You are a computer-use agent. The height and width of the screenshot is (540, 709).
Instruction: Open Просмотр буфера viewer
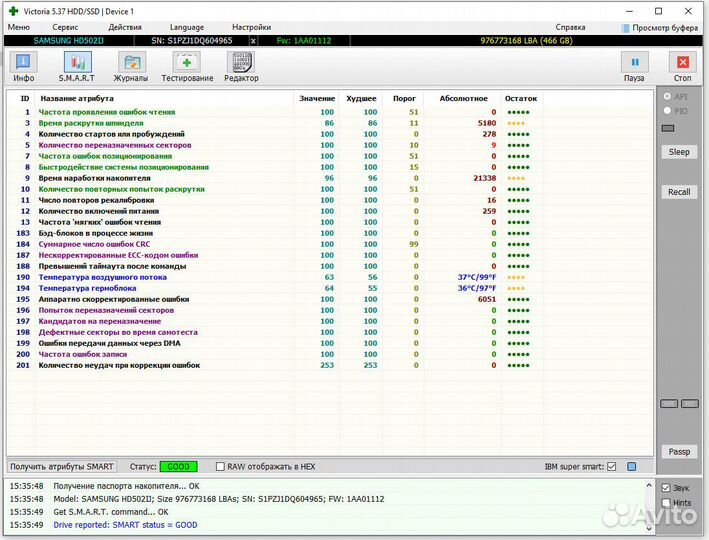click(658, 27)
